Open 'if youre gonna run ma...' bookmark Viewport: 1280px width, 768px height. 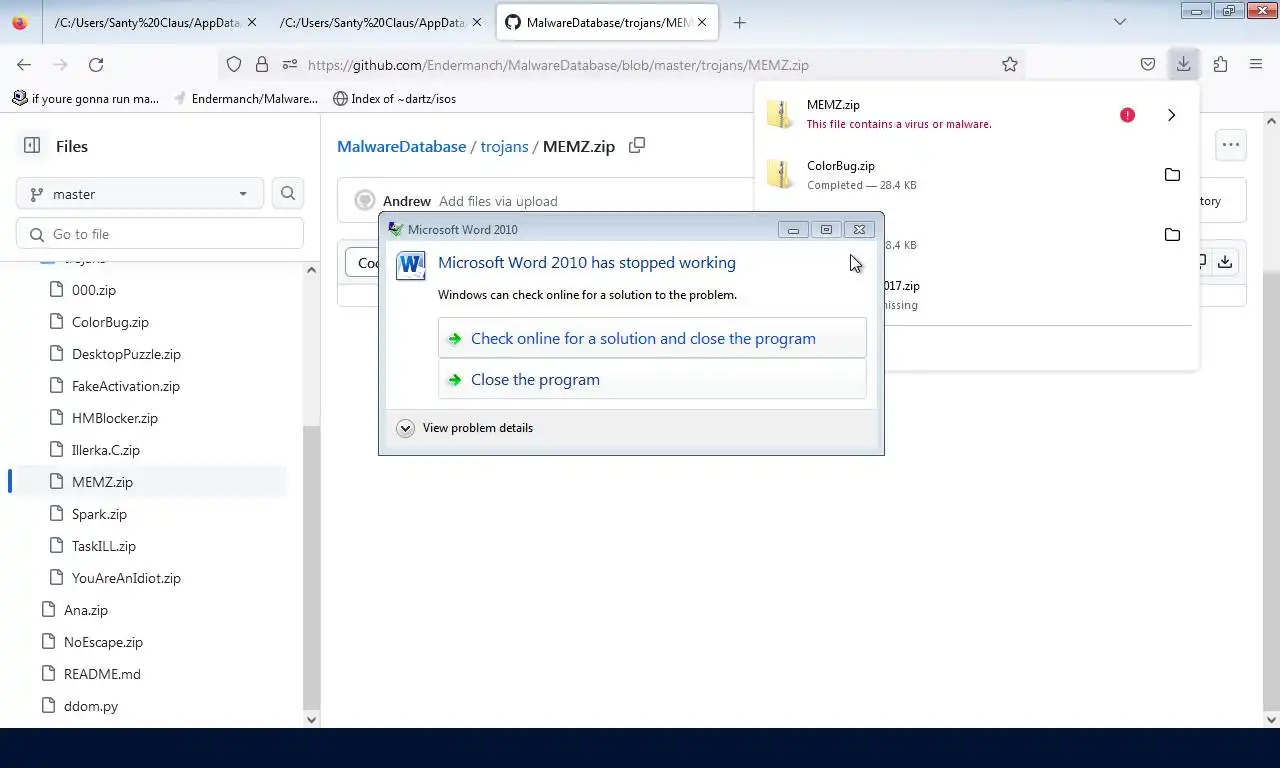coord(86,99)
